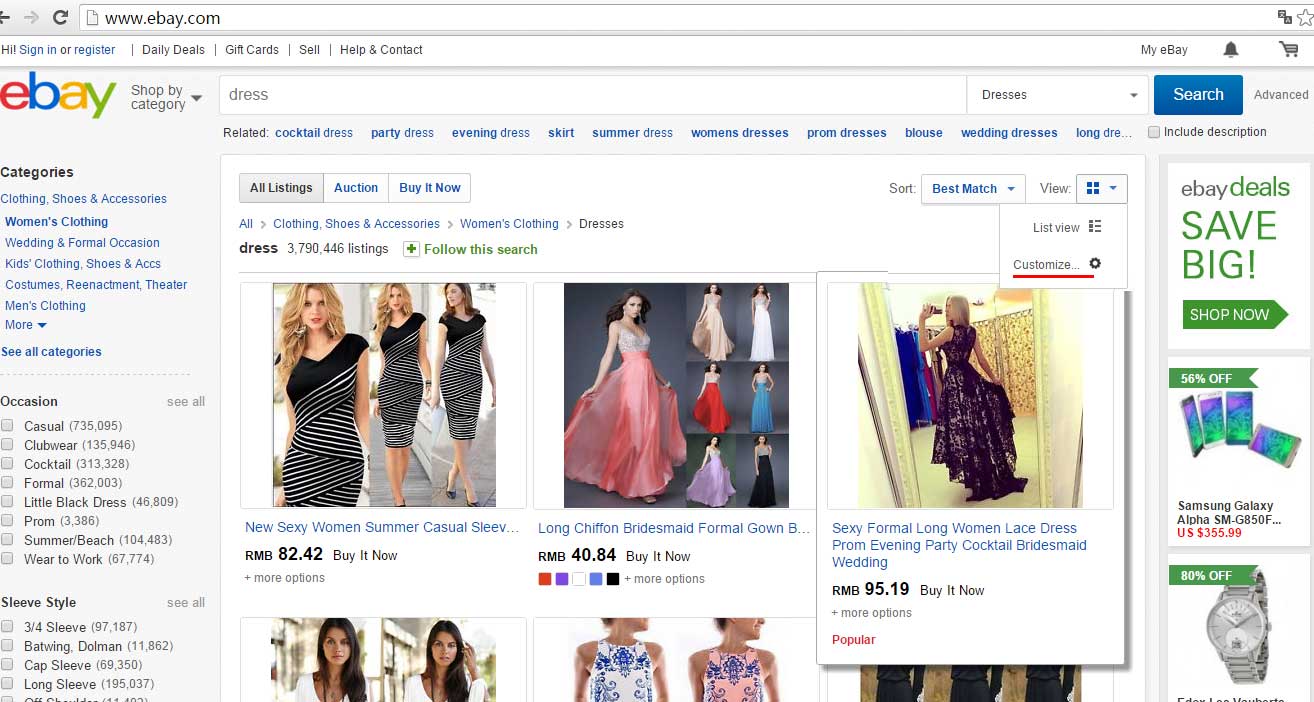Click the eBay logo
The width and height of the screenshot is (1314, 702).
[x=58, y=95]
